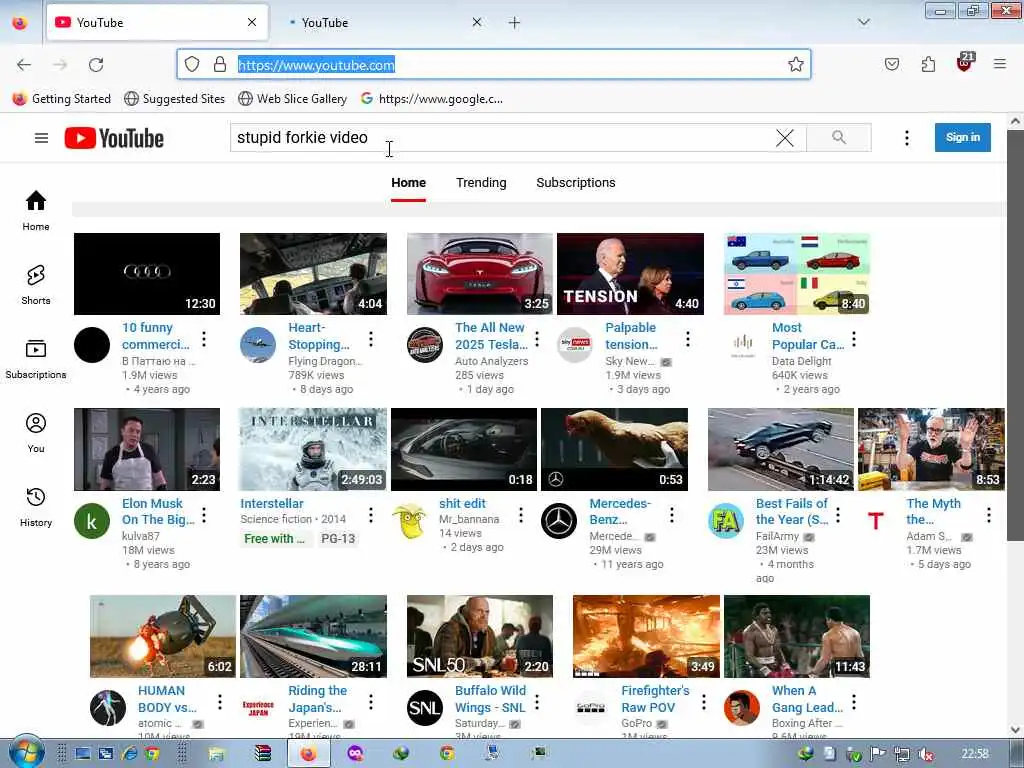Open a new browser tab

tap(515, 23)
